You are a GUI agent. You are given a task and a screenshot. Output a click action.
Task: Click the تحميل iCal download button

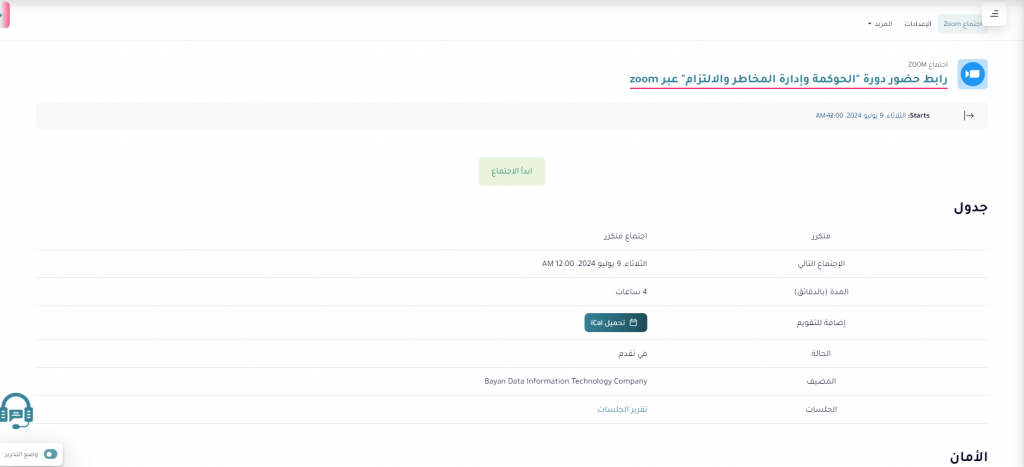(x=616, y=323)
